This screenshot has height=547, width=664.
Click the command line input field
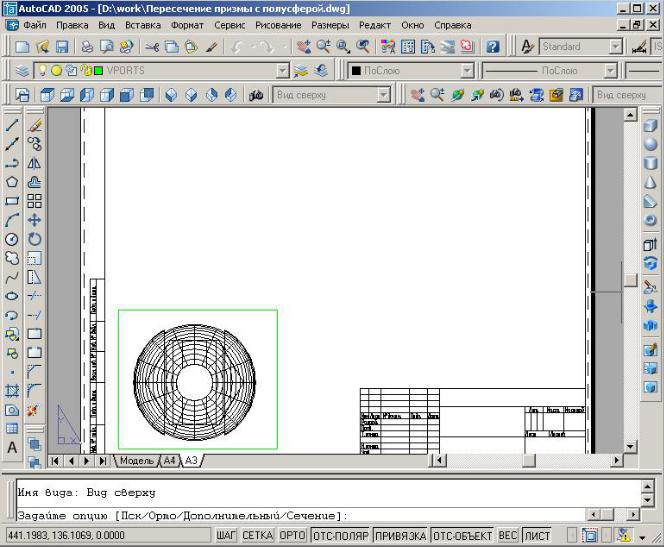302,516
